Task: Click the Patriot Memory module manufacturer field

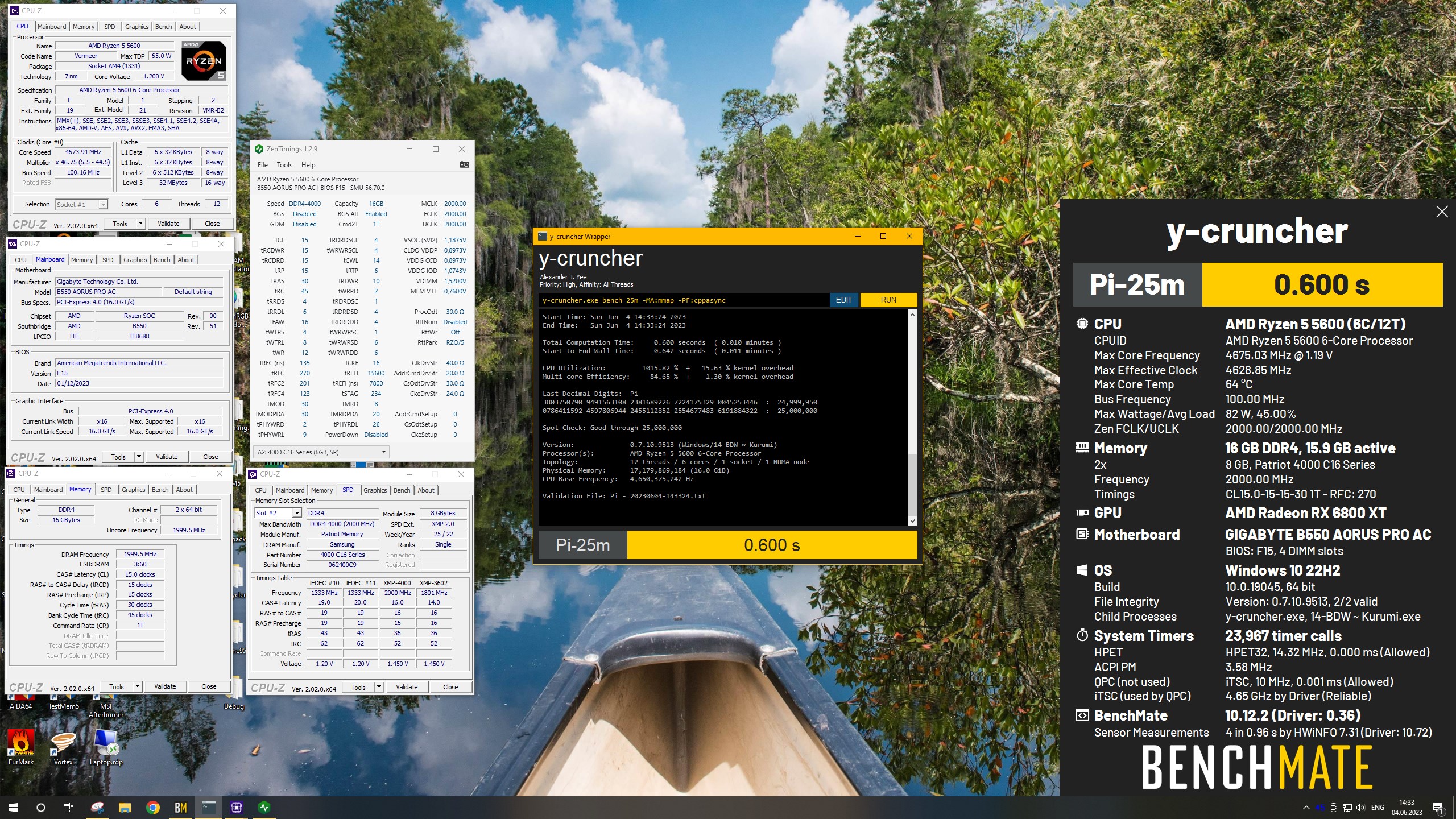Action: (342, 534)
